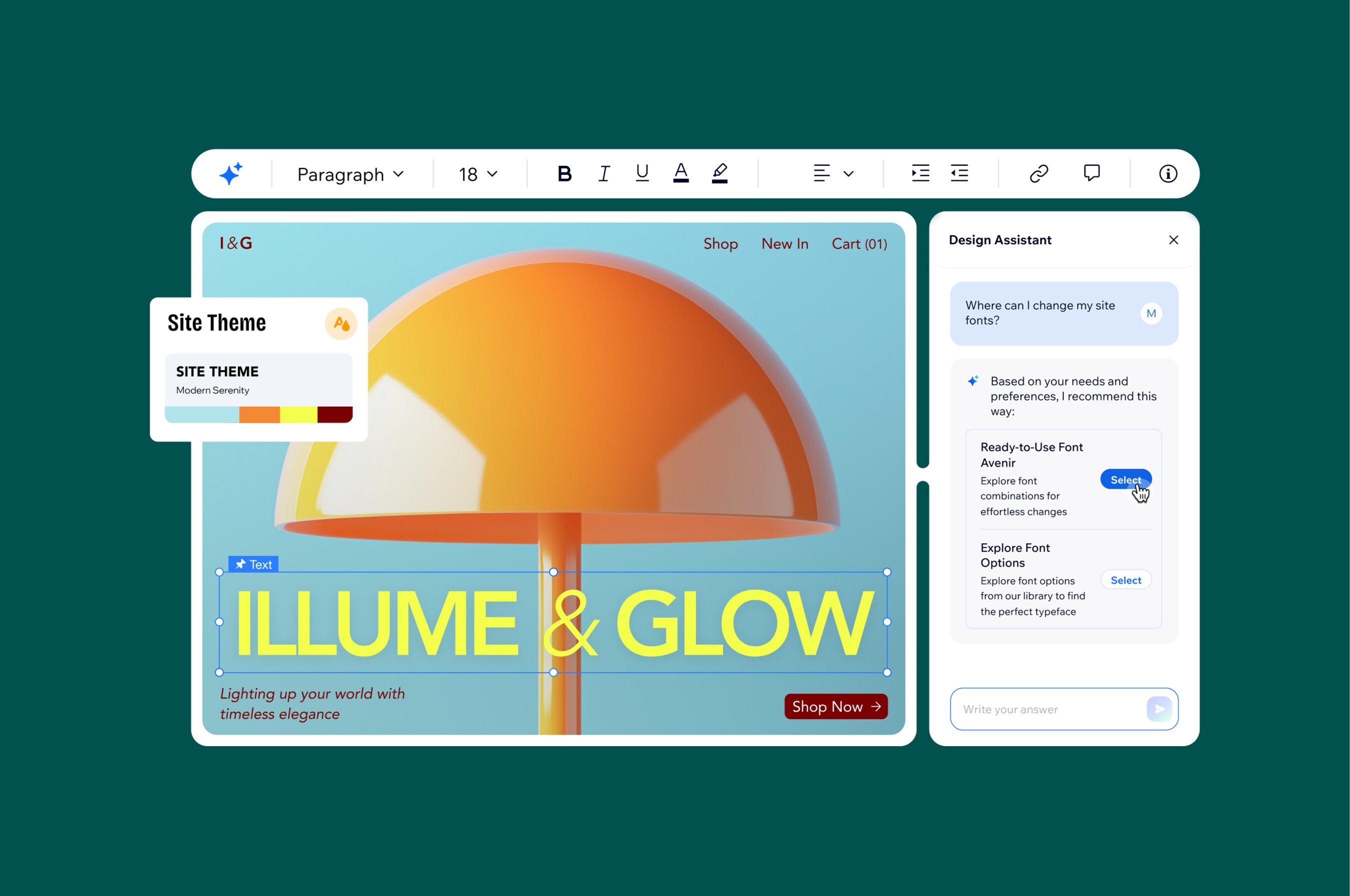Click the text alignment icon

tap(821, 173)
